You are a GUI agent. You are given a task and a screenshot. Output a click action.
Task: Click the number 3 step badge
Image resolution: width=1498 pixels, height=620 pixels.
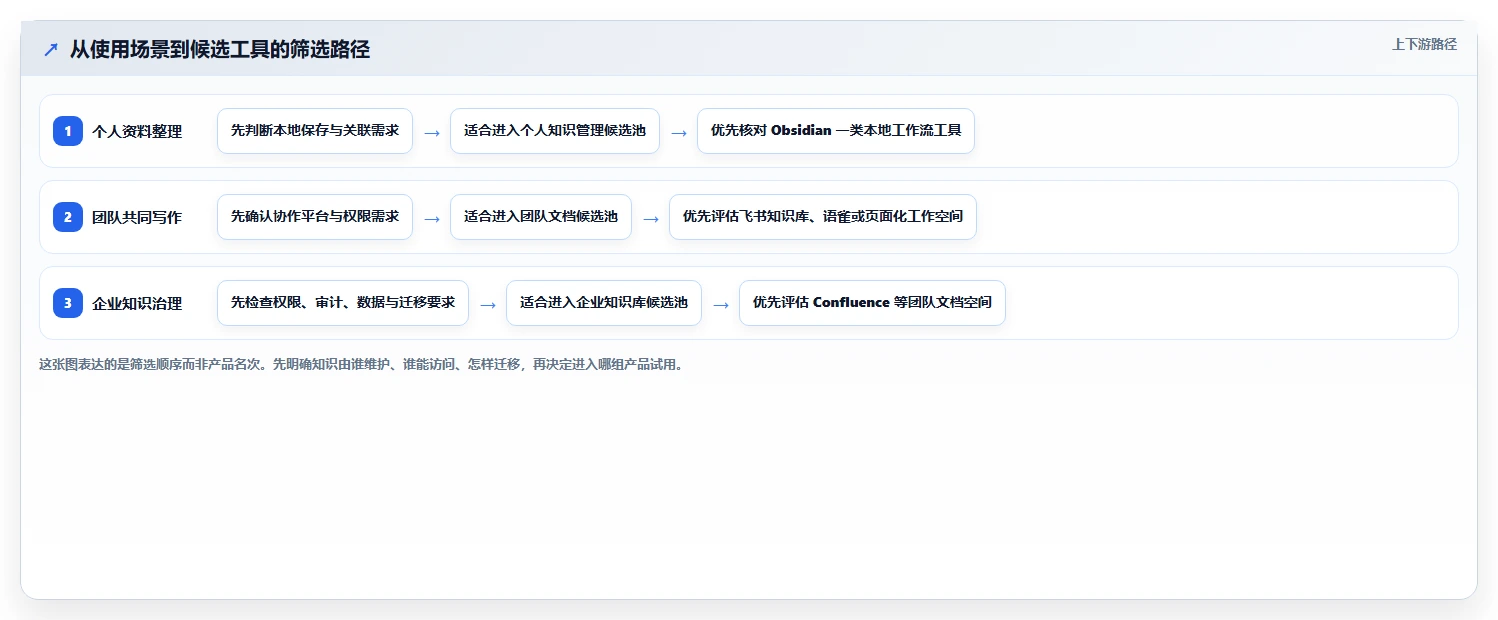point(68,303)
